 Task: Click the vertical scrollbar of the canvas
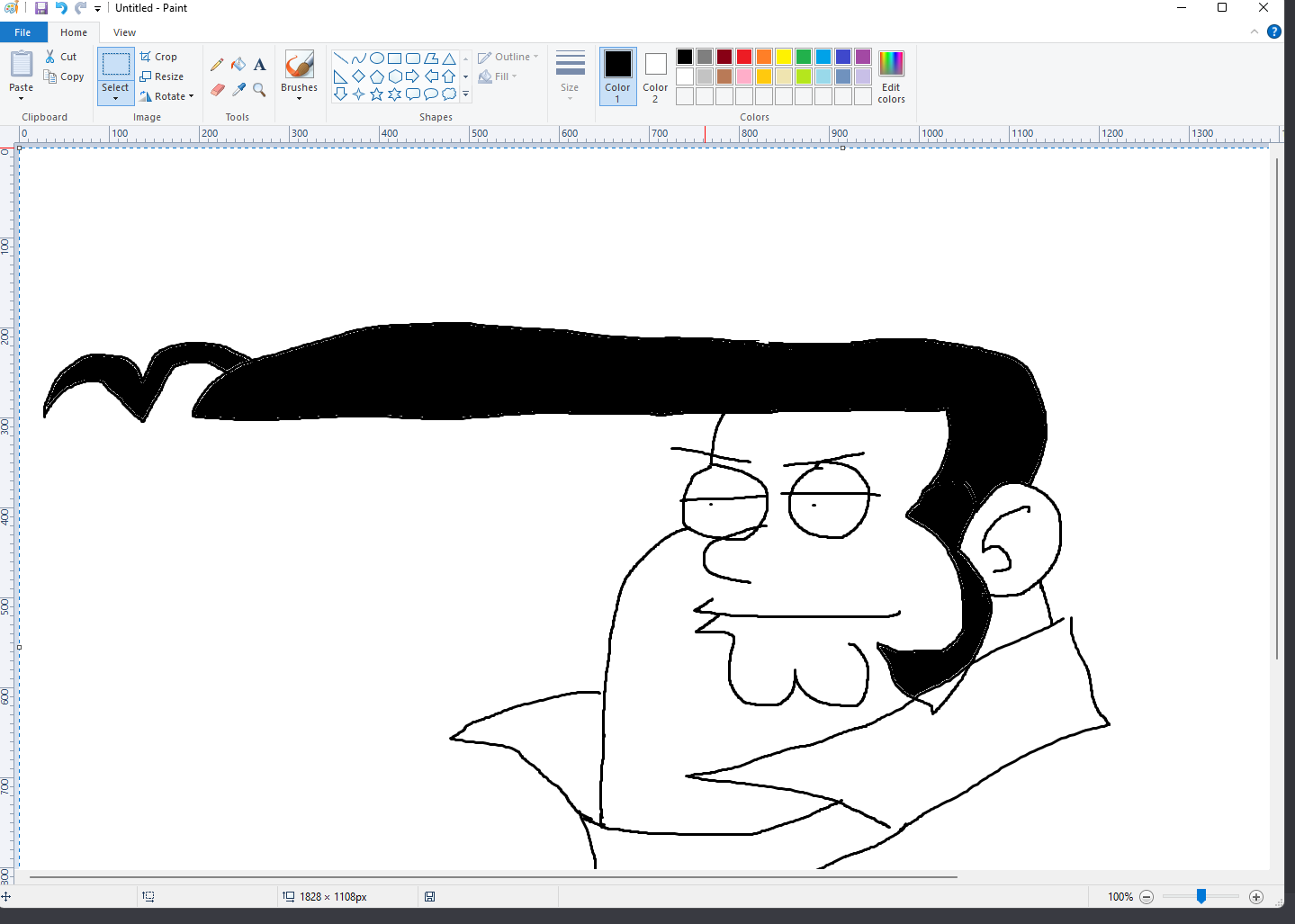pos(1277,409)
